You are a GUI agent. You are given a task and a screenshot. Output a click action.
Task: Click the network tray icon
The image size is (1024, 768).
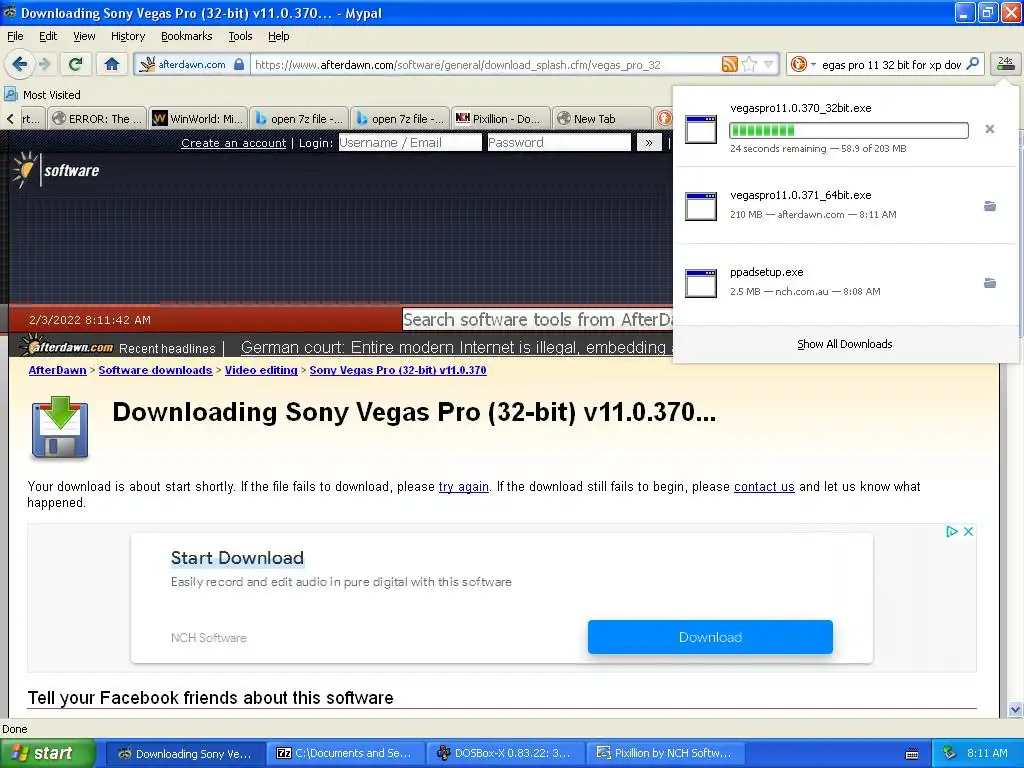click(950, 753)
